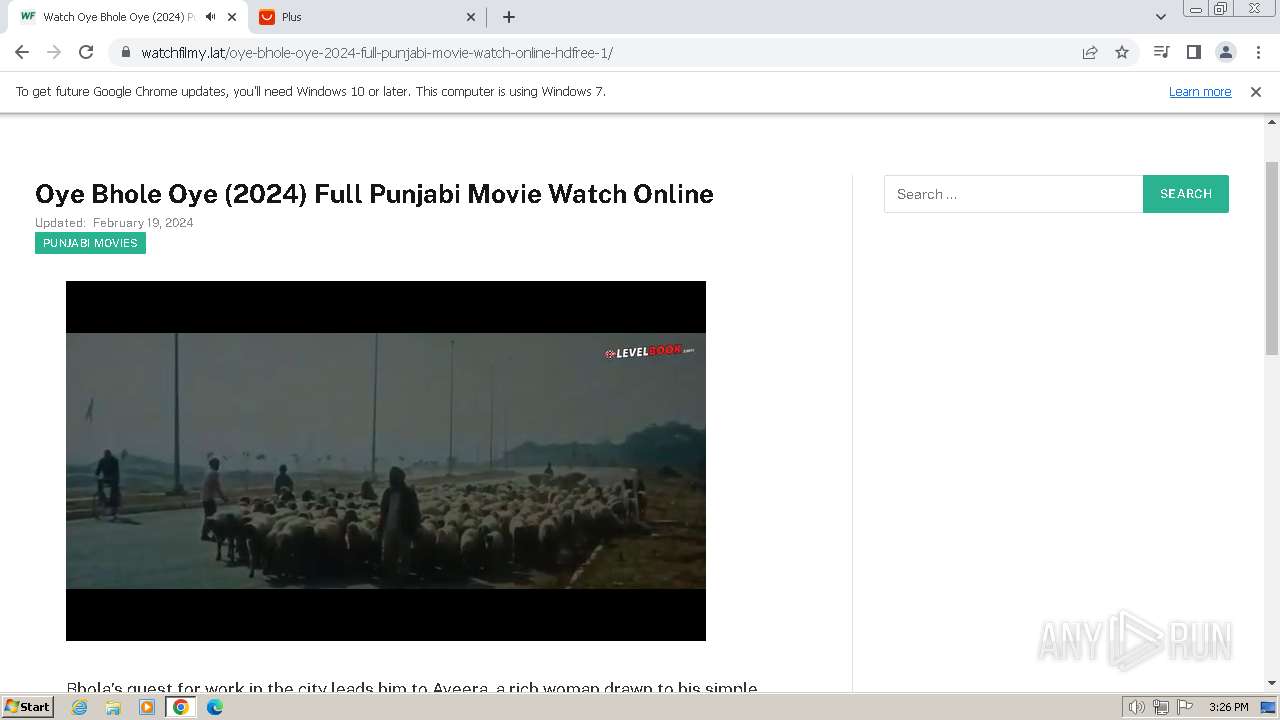Click the green SEARCH button
This screenshot has height=720, width=1280.
(1186, 194)
